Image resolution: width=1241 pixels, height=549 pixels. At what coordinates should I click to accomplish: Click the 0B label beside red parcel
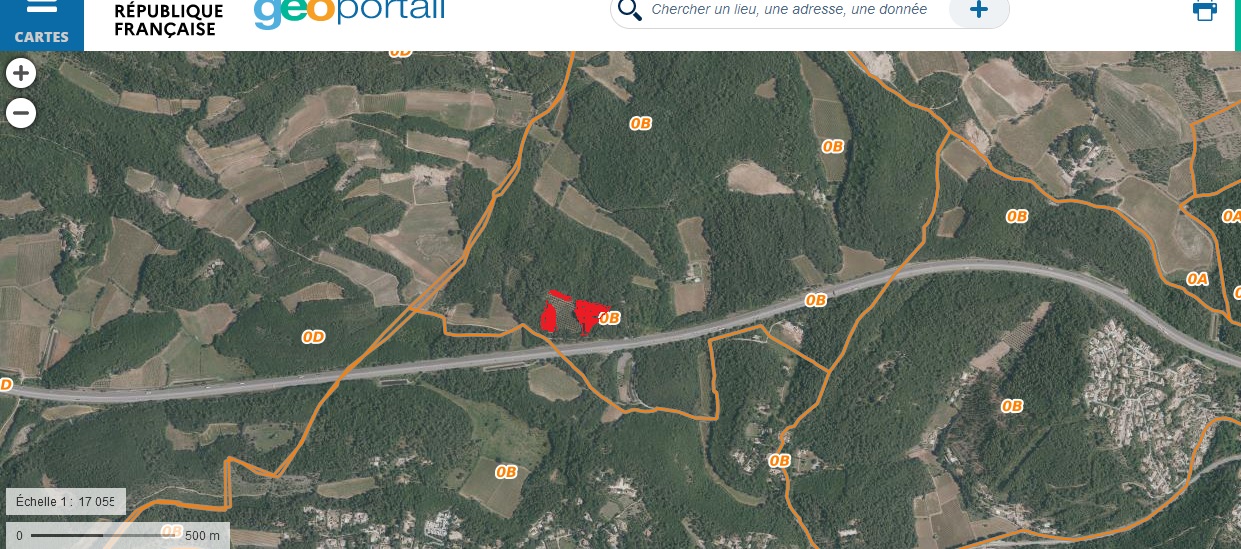click(x=610, y=318)
